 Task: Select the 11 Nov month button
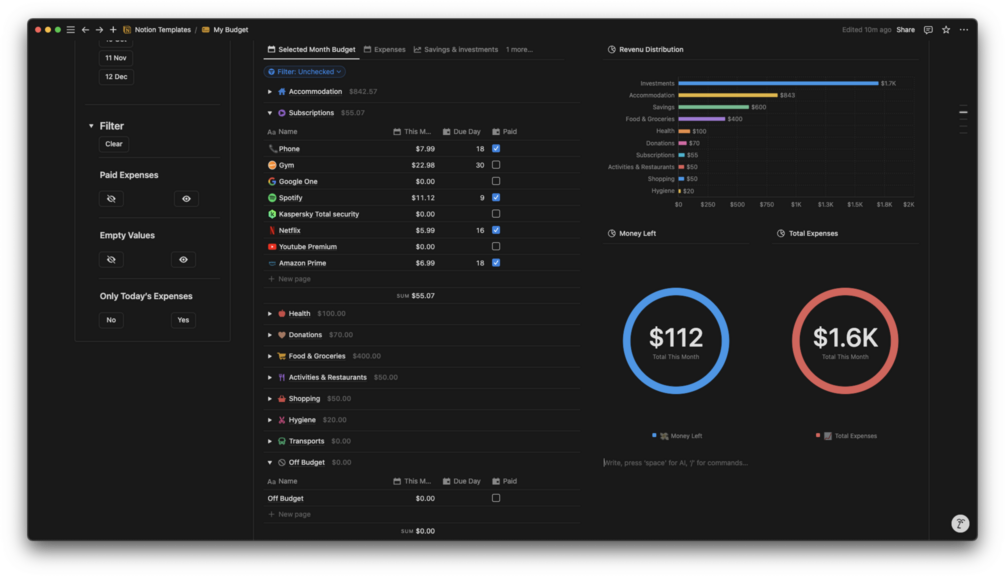116,58
